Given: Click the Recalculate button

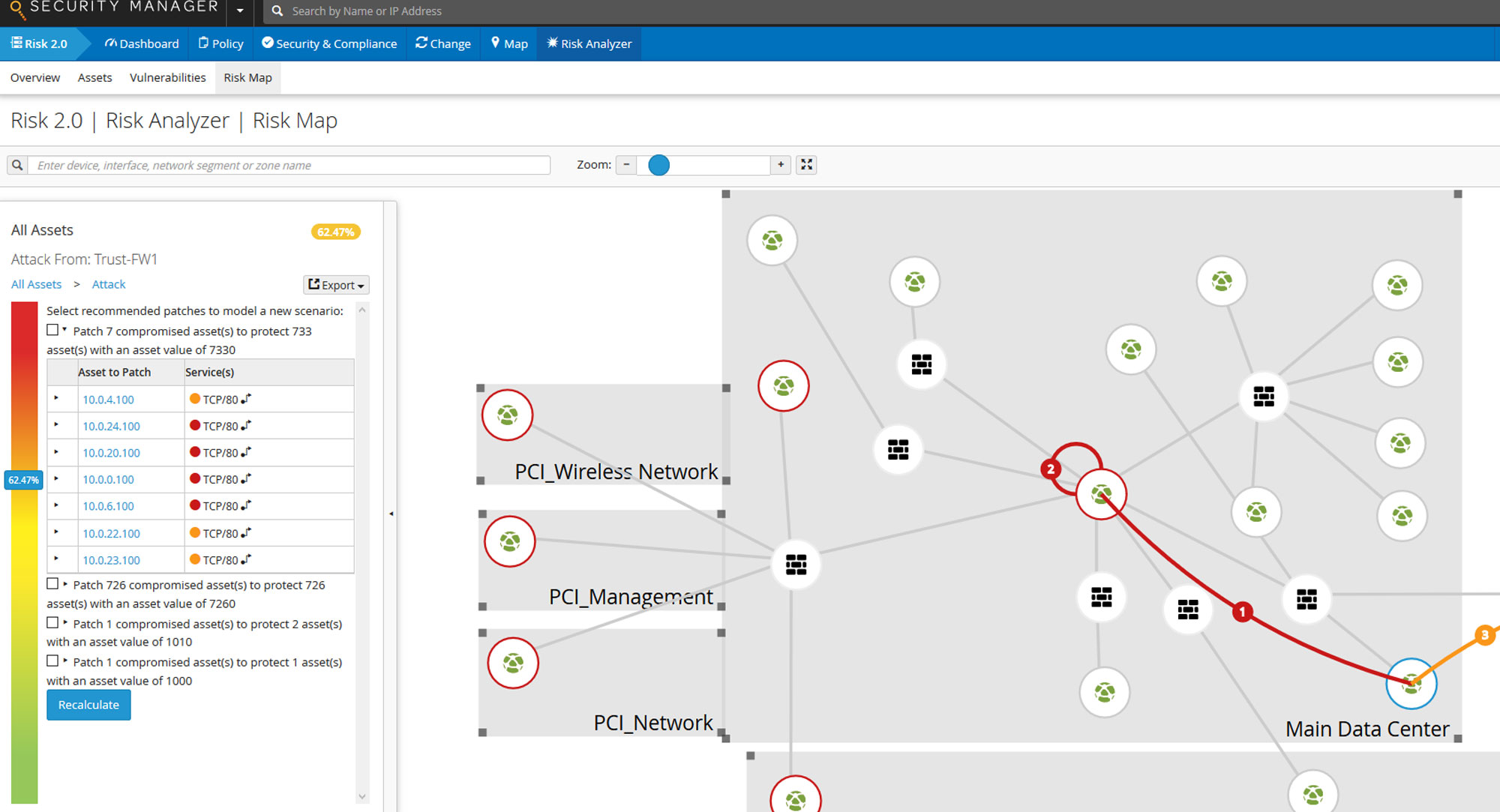Looking at the screenshot, I should [x=88, y=705].
